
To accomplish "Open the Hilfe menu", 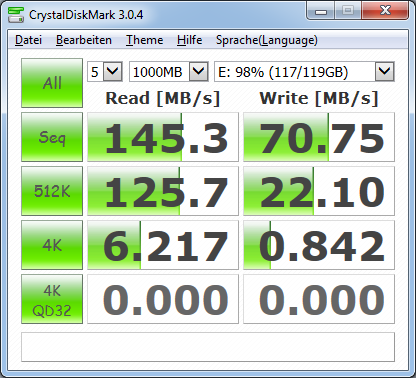I will [x=189, y=40].
